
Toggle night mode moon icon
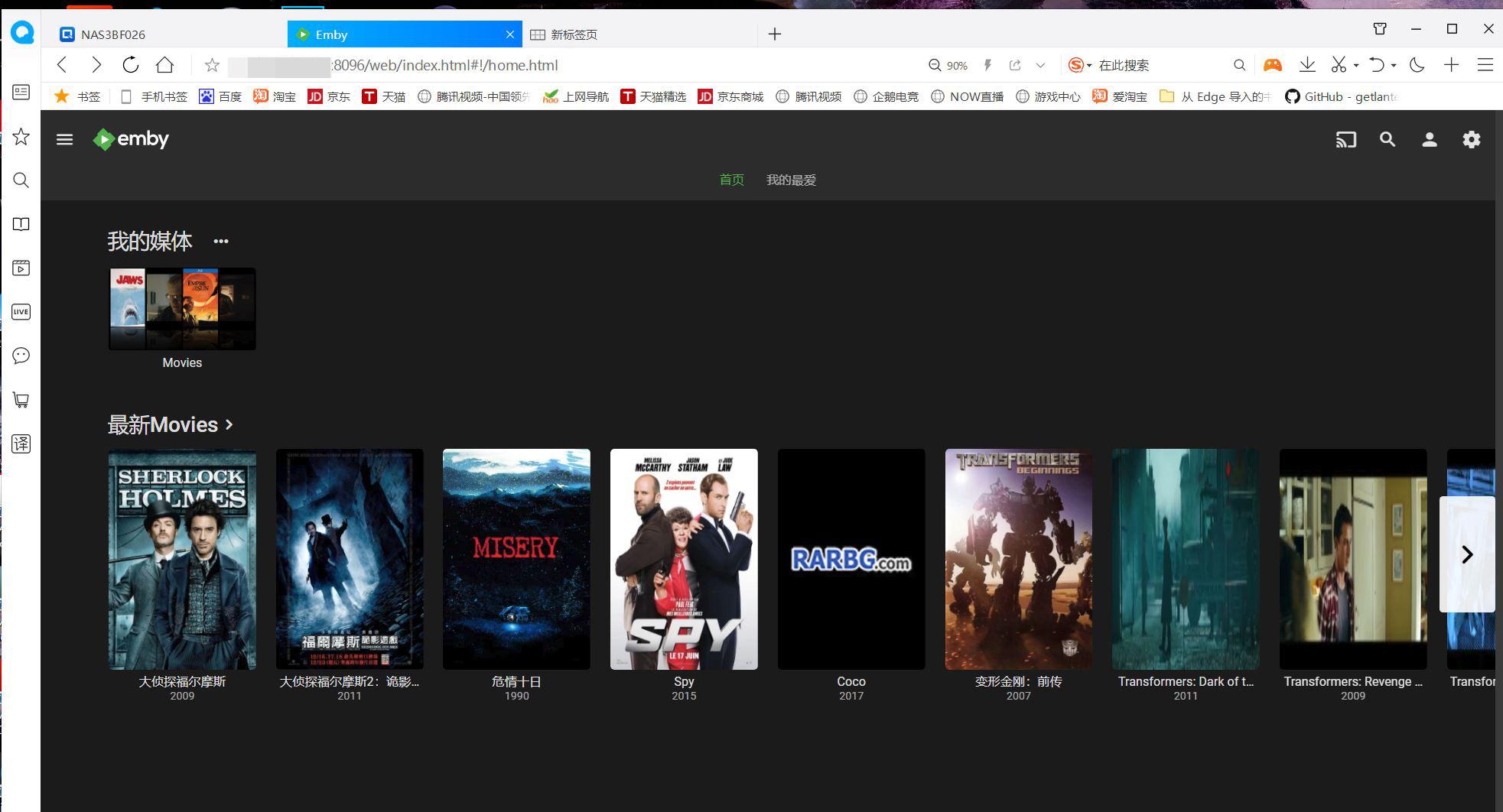coord(1417,65)
